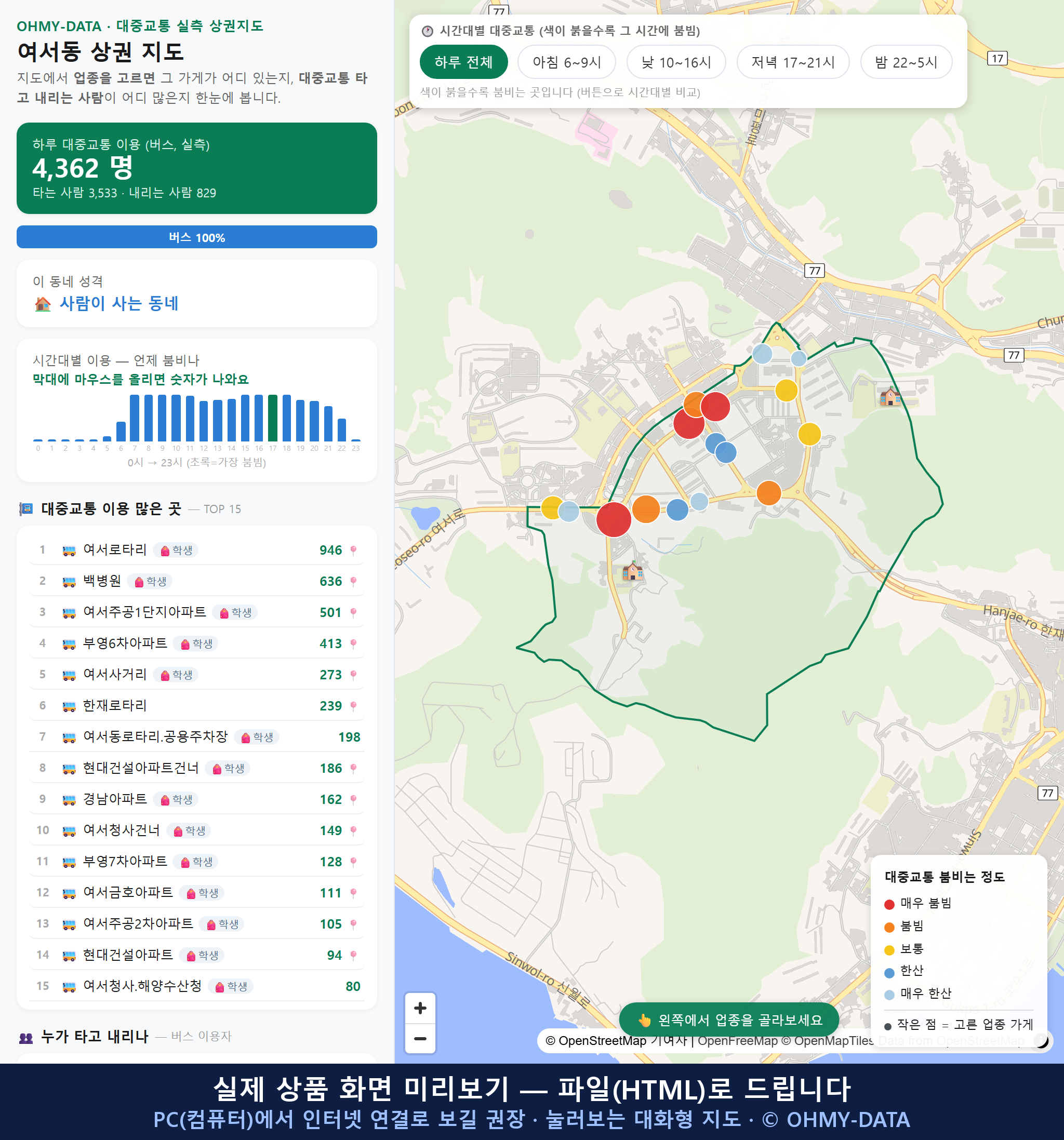The image size is (1064, 1140).
Task: Zoom in the map with plus button
Action: coord(420,1008)
